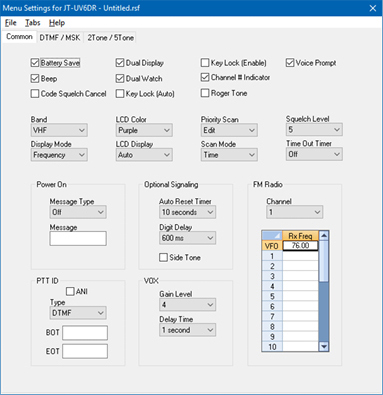Expand the Priority Scan dropdown
383x395 pixels.
coord(229,130)
